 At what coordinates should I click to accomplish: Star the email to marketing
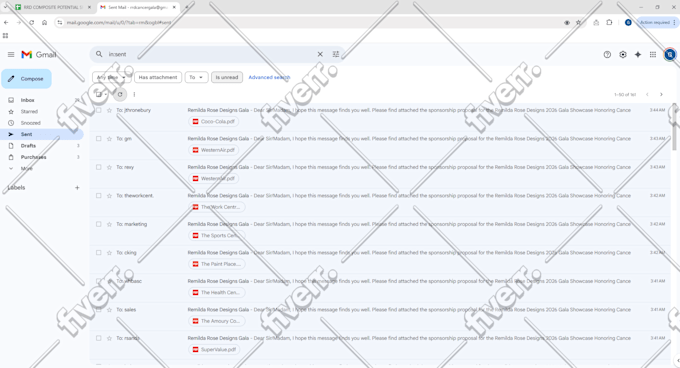coord(109,224)
